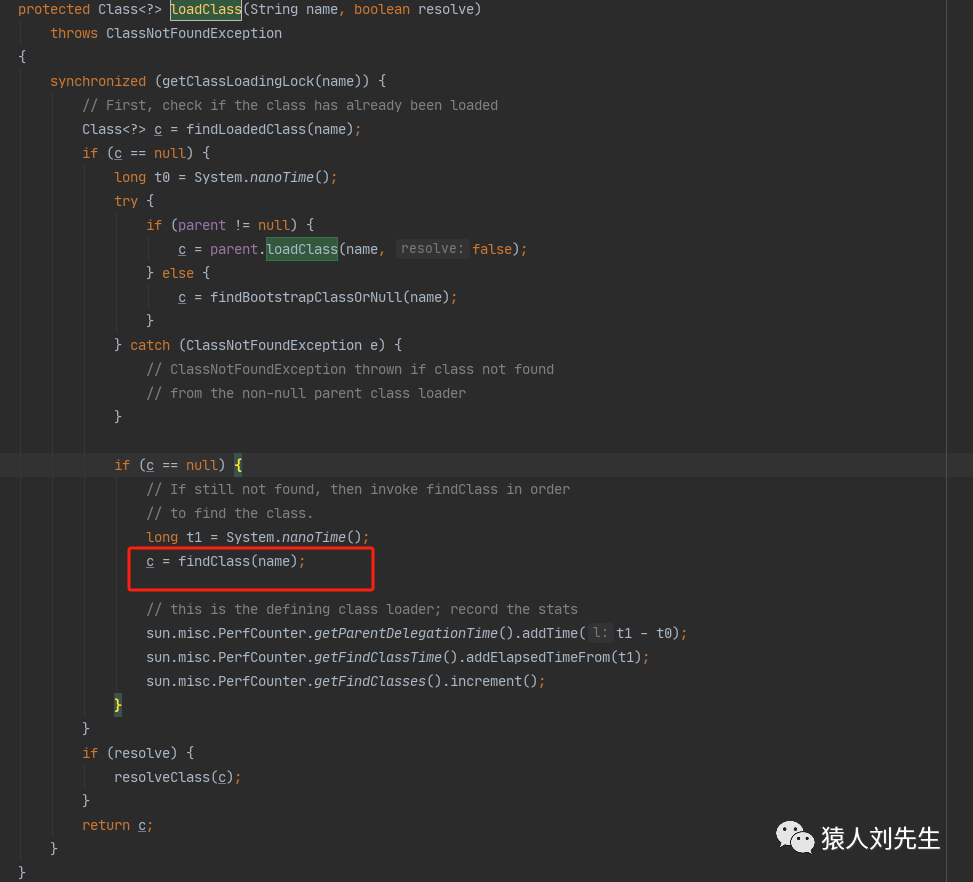Click the 'l:' parameter hint in addTime
This screenshot has height=882, width=973.
pos(600,633)
